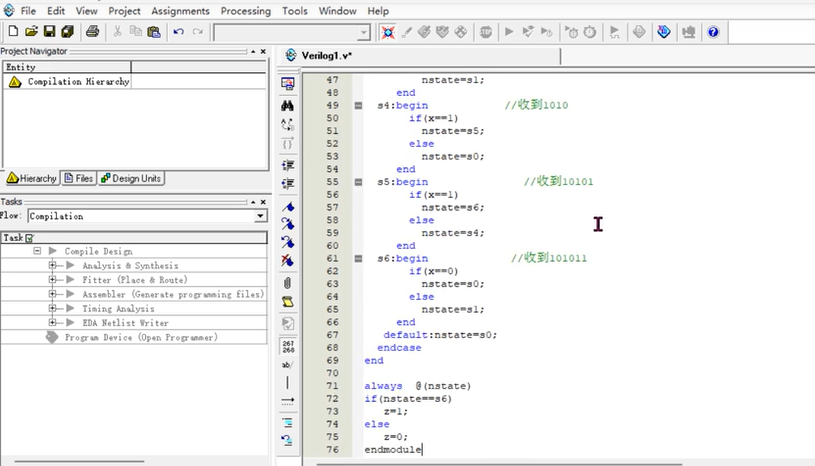
Task: Copy selection using toolbar icon
Action: pyautogui.click(x=136, y=32)
